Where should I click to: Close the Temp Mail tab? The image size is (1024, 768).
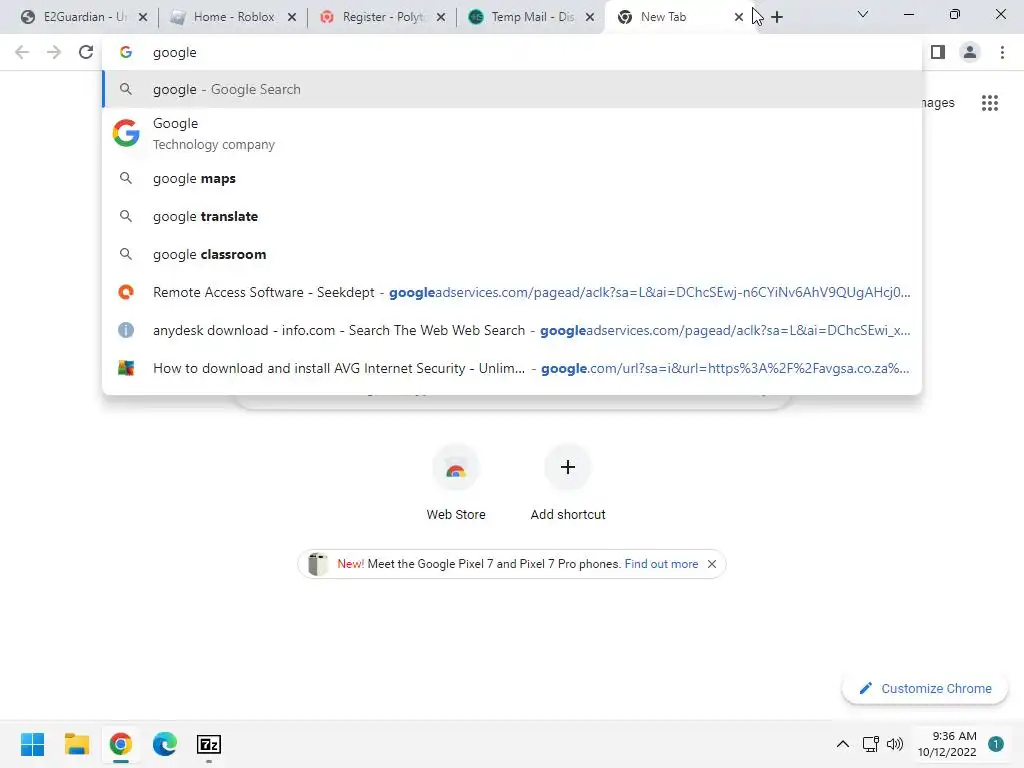(x=590, y=17)
